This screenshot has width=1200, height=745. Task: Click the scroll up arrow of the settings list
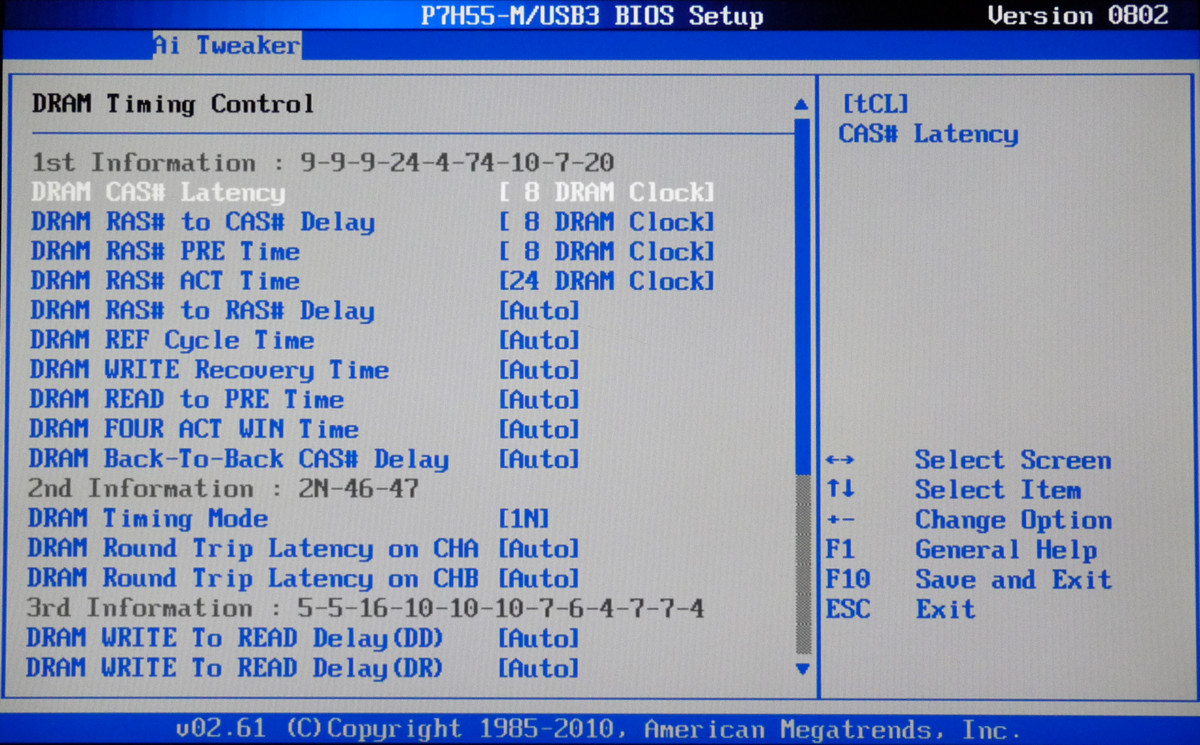[800, 104]
